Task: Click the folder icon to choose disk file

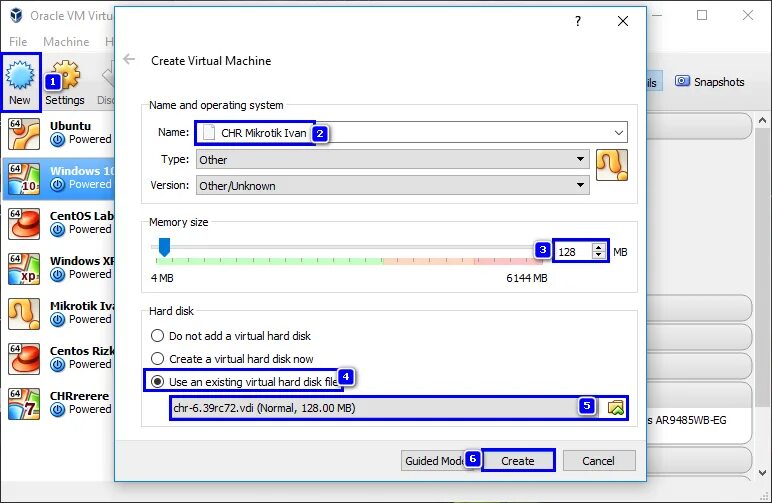Action: point(615,408)
